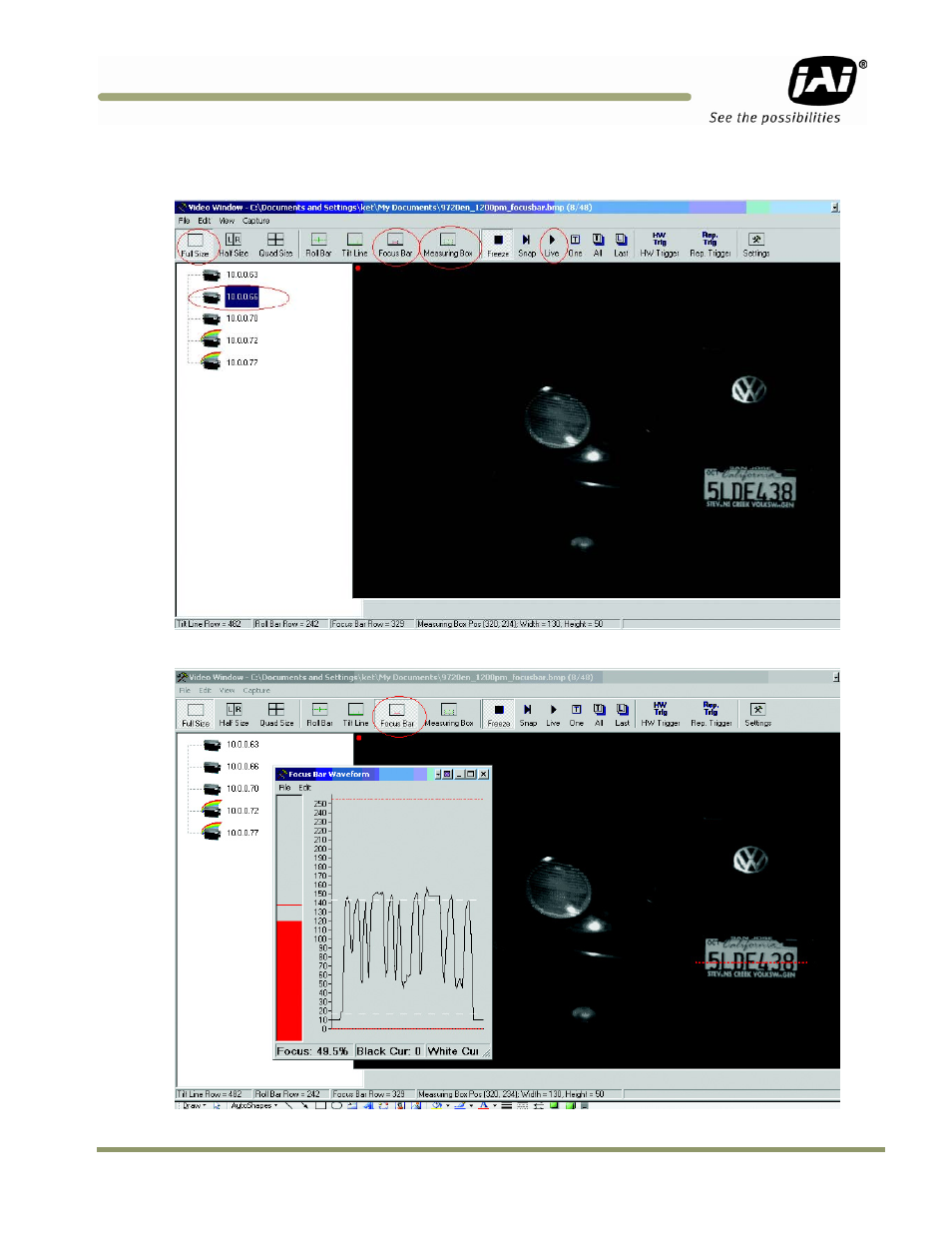
Task: Click One icon in lower Video Window toolbar
Action: pyautogui.click(x=577, y=715)
